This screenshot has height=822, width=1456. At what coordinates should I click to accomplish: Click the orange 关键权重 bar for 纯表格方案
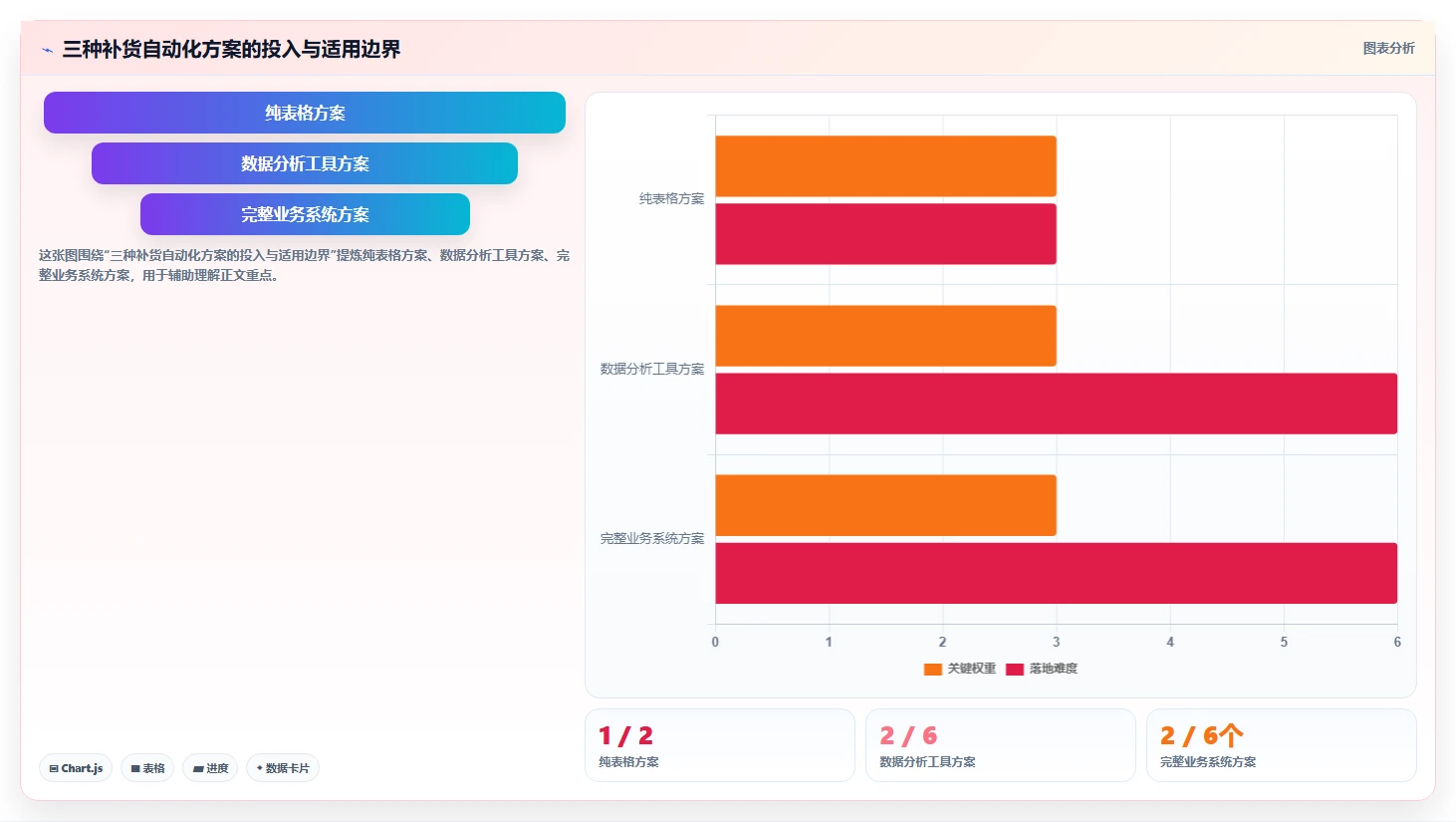click(x=885, y=166)
